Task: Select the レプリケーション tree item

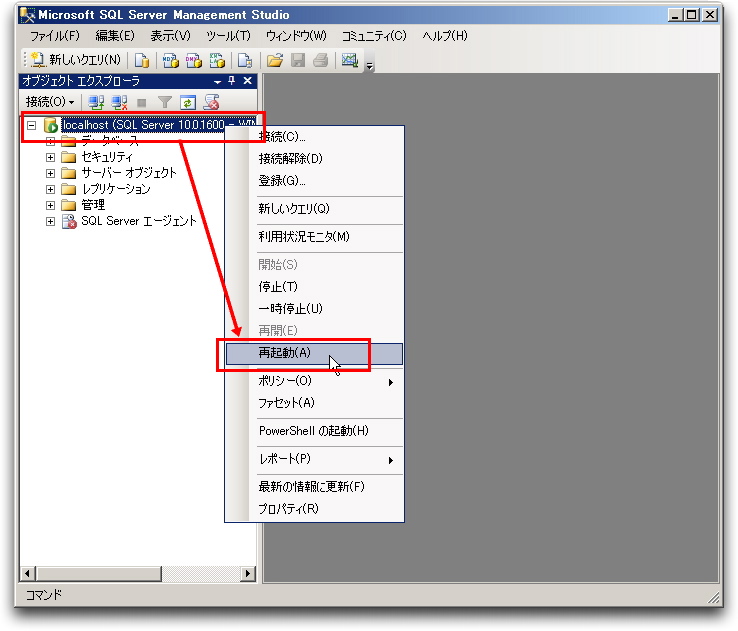Action: [116, 189]
